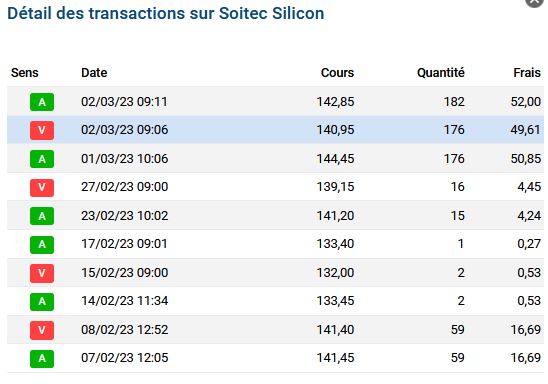548x384 pixels.
Task: Click the red V badge for 15/02/23 09:00
Action: click(42, 273)
